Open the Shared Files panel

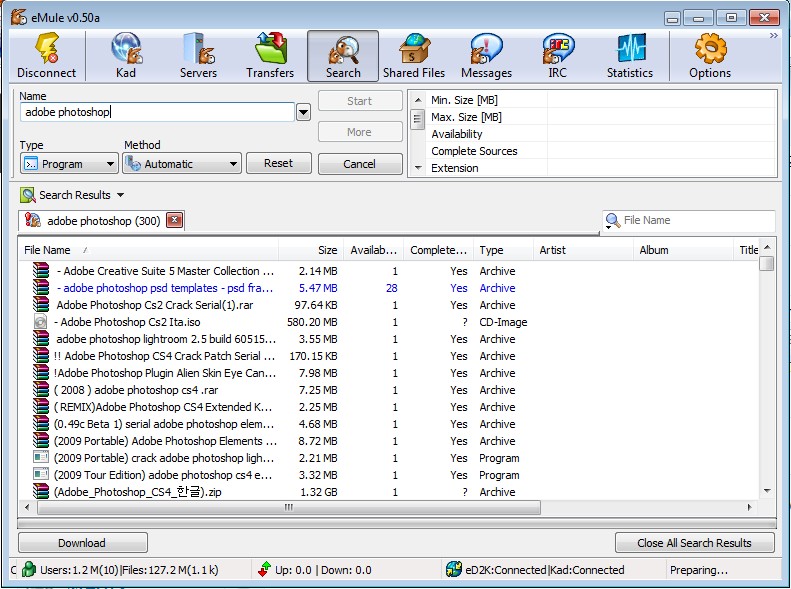tap(414, 56)
